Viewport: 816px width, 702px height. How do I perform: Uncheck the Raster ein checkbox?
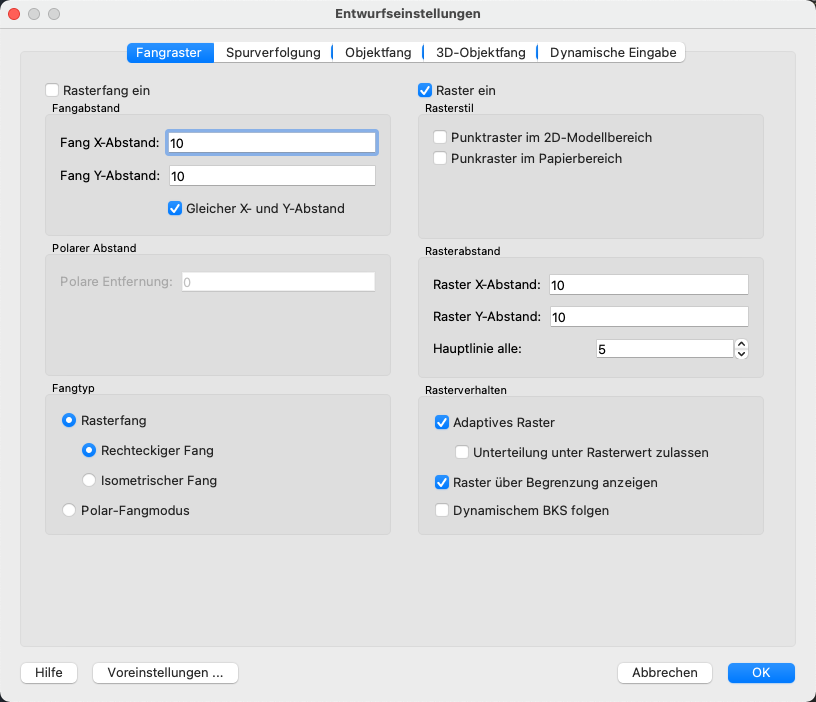(x=425, y=90)
